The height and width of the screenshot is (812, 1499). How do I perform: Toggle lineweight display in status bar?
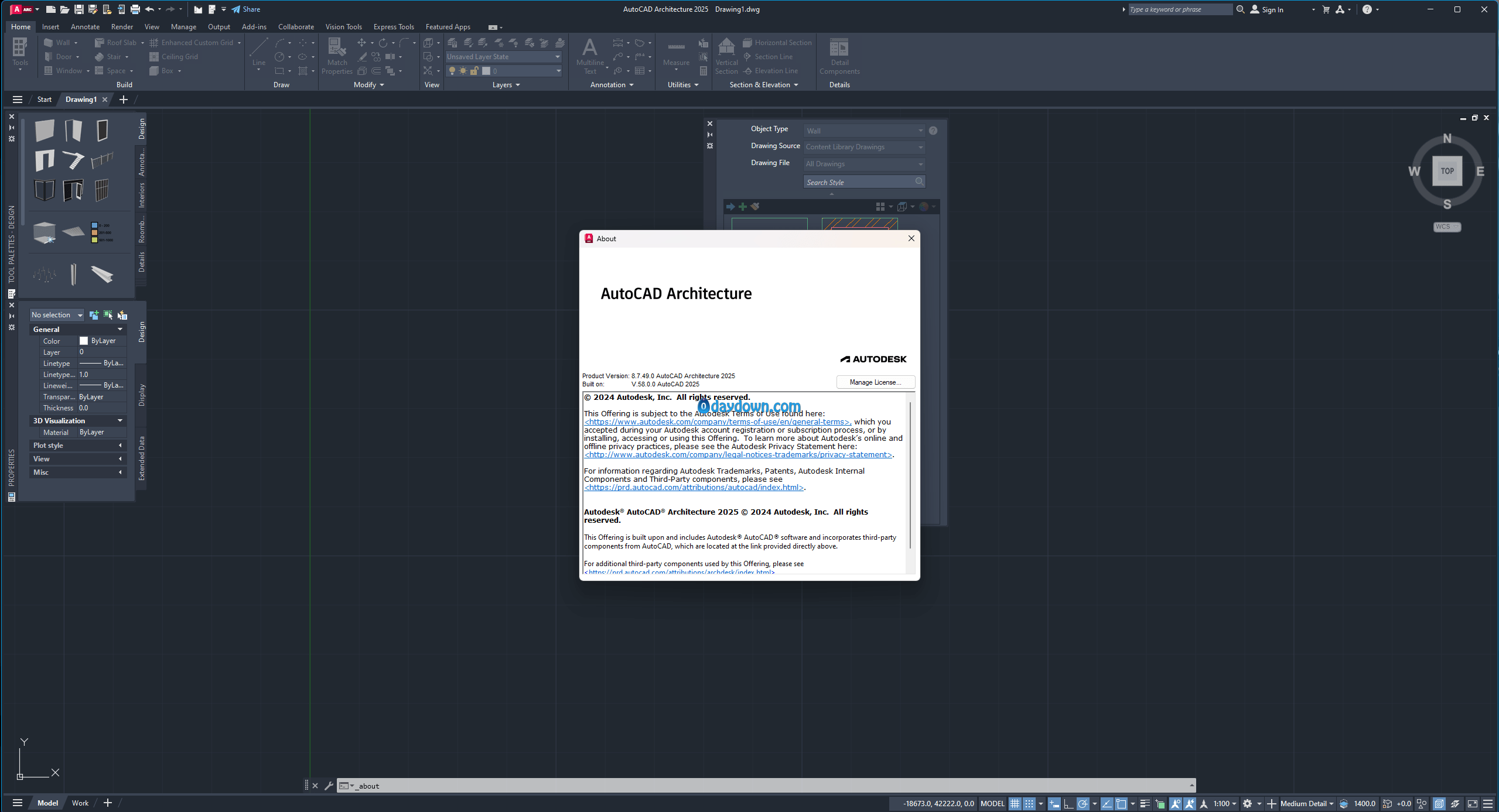1145,803
